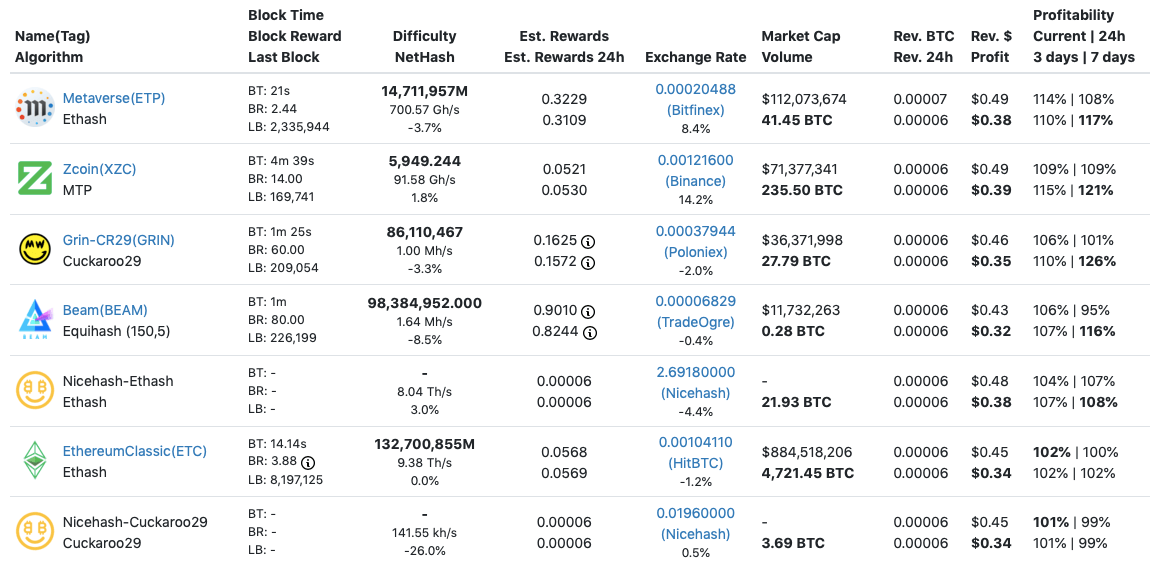Open the EthereumClassic(ETC) coin link
Viewport: 1161px width, 564px height.
(134, 451)
